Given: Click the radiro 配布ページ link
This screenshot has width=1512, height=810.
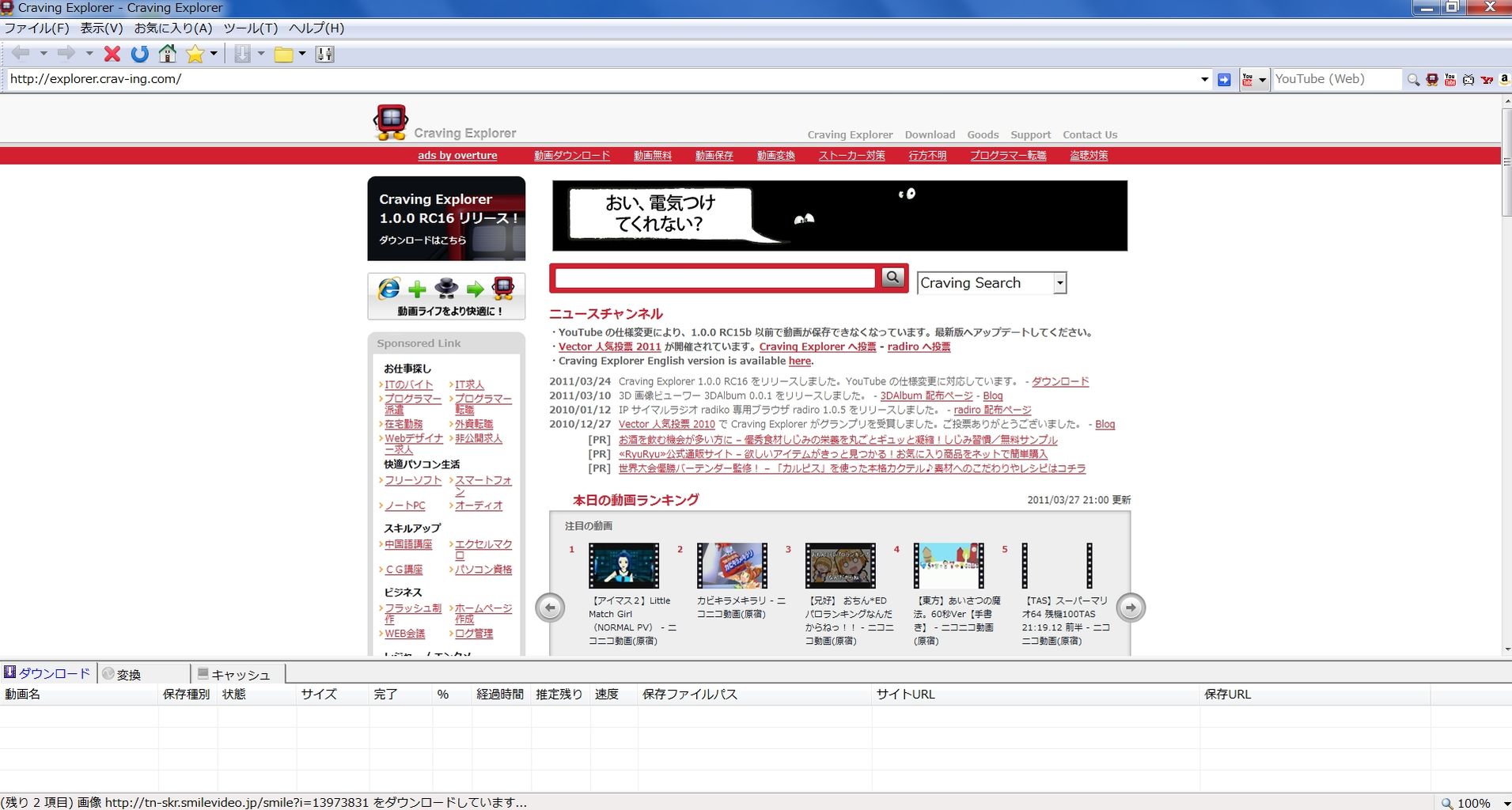Looking at the screenshot, I should [x=992, y=410].
